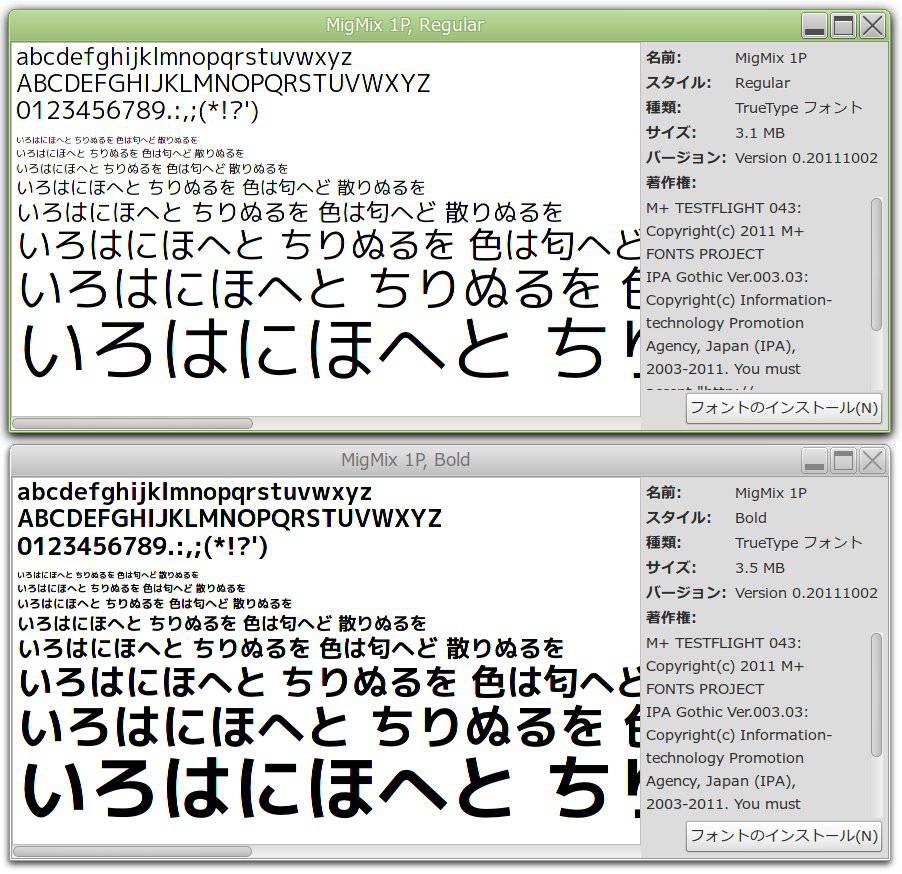The height and width of the screenshot is (874, 902).
Task: Maximize the MigMix 1P Regular window
Action: pos(844,26)
